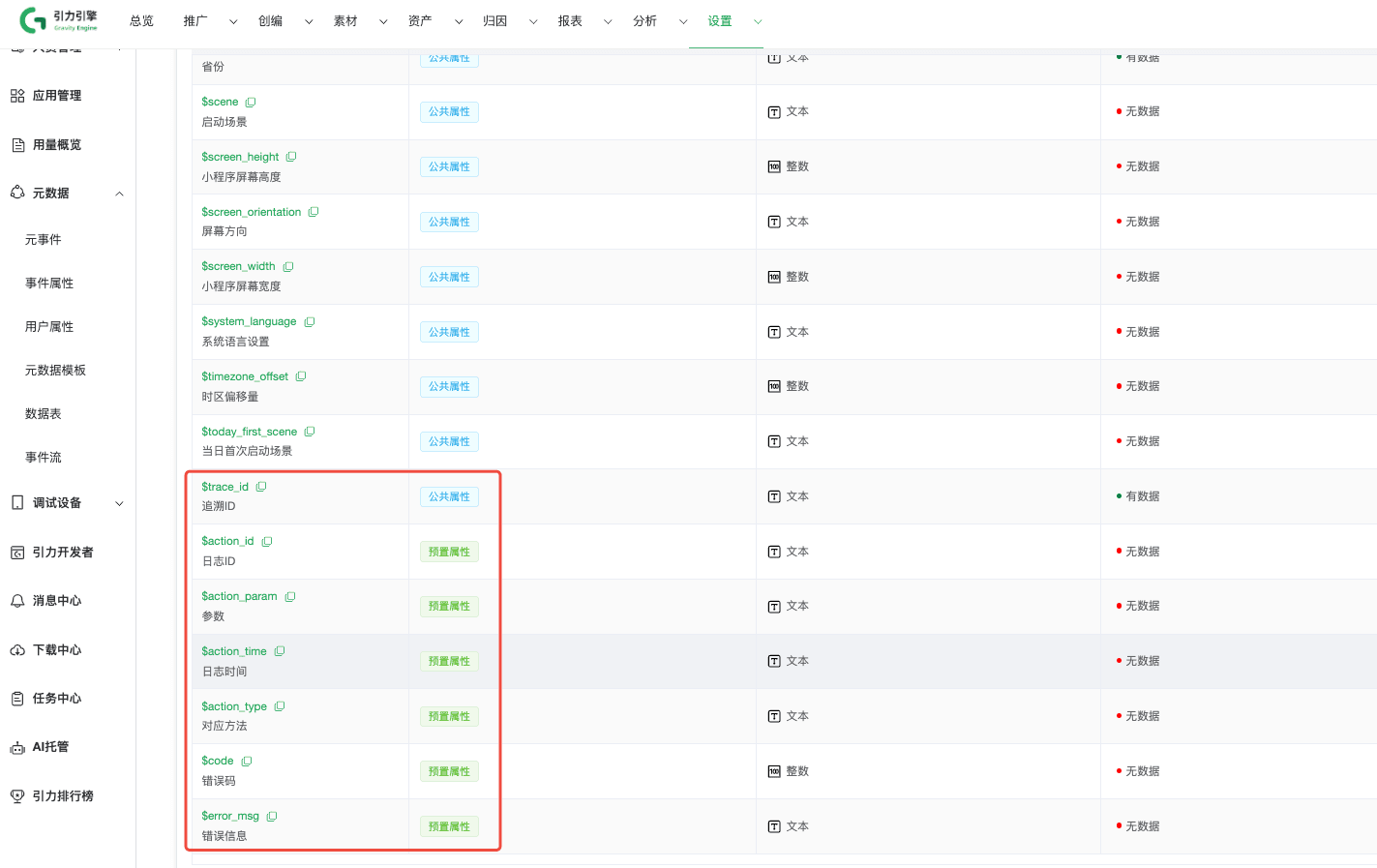Open the 分析 top menu
The height and width of the screenshot is (868, 1377).
coord(645,21)
